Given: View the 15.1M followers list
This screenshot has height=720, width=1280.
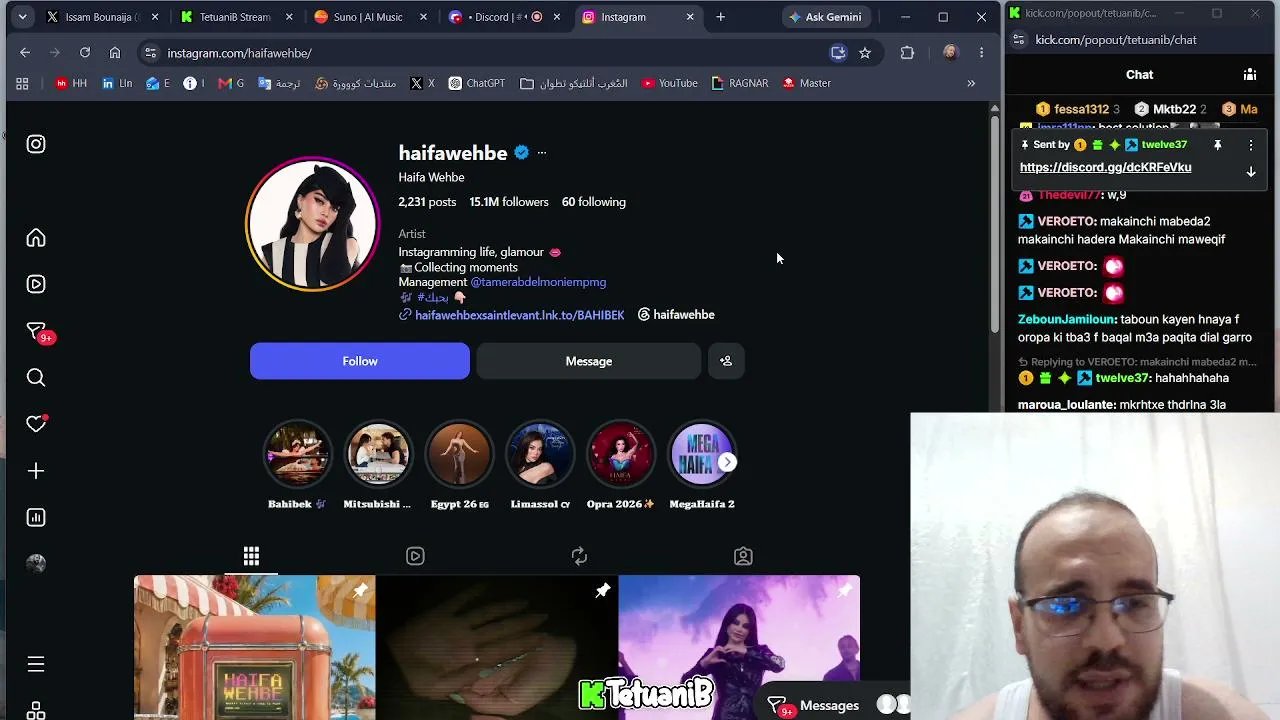Looking at the screenshot, I should pyautogui.click(x=509, y=202).
